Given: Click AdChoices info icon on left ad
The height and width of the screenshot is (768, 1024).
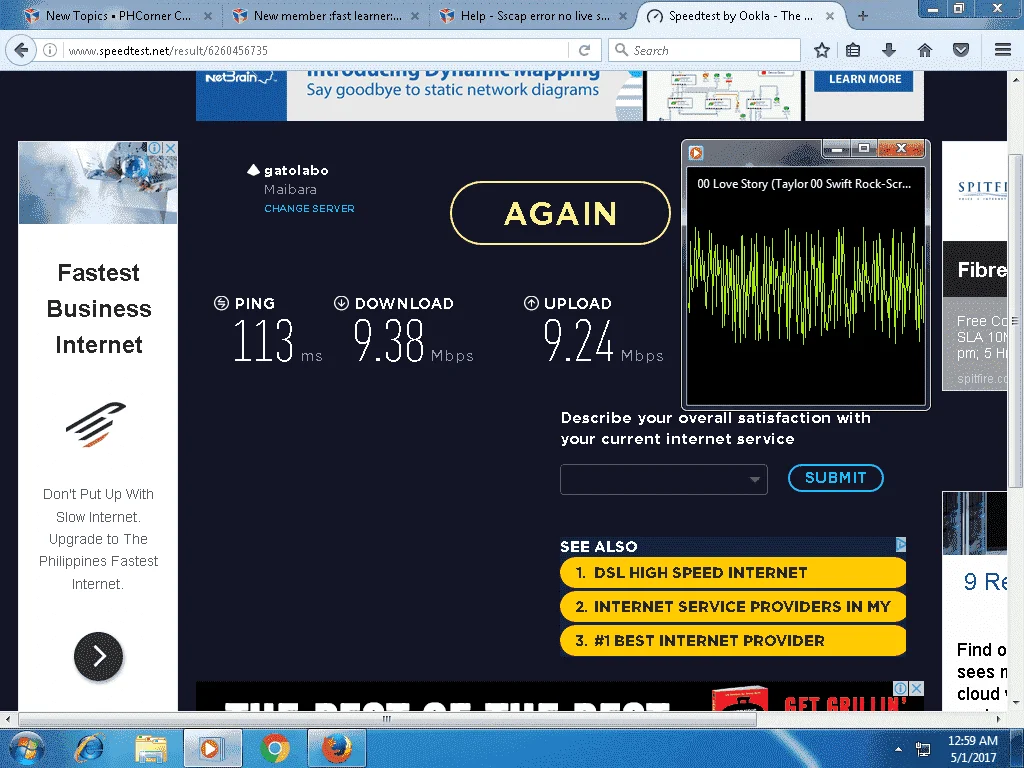Looking at the screenshot, I should (x=155, y=148).
